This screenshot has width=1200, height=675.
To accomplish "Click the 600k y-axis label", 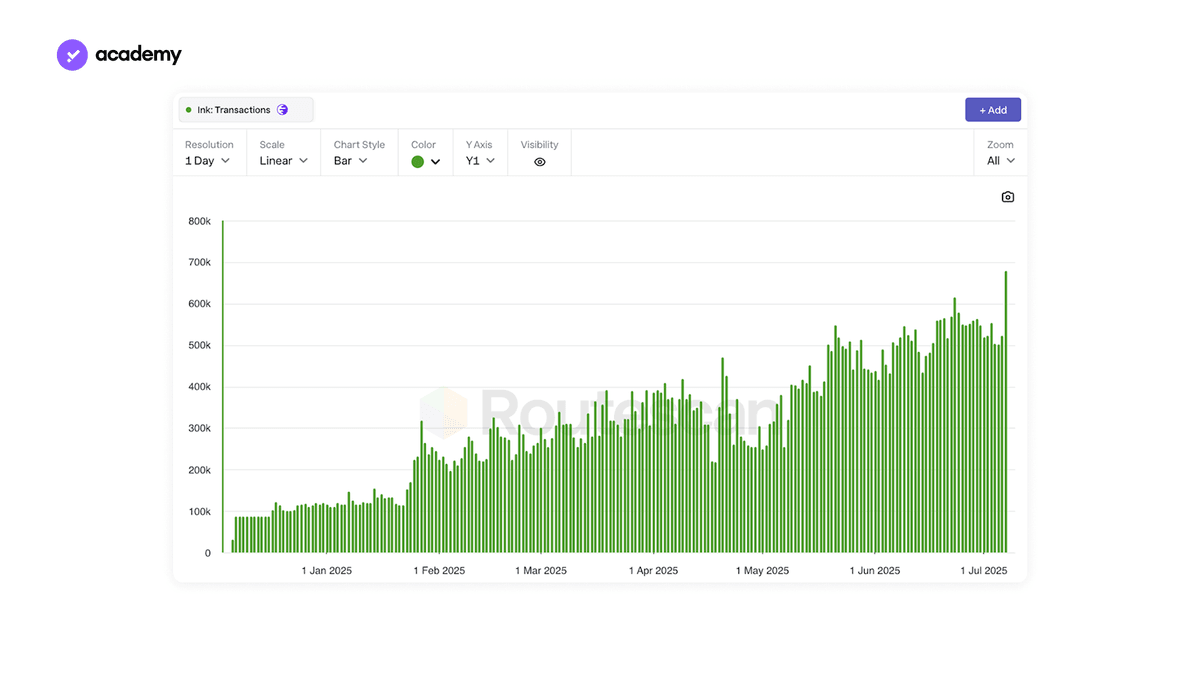I will click(x=199, y=304).
